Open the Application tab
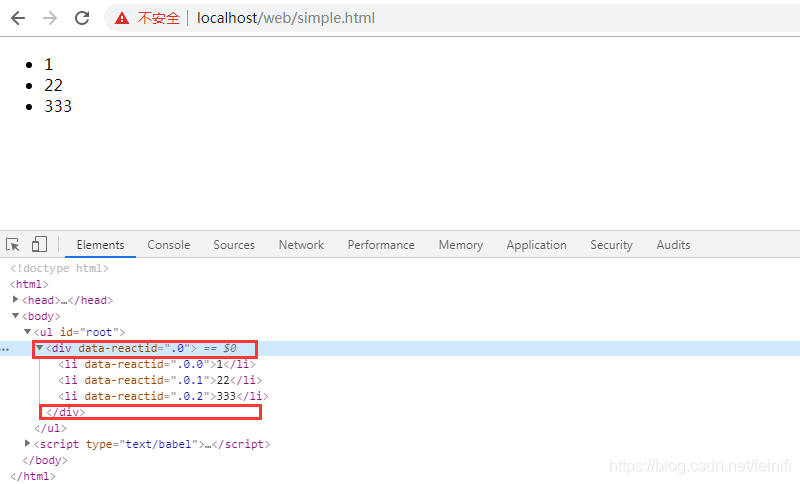Viewport: 800px width, 484px height. click(536, 245)
